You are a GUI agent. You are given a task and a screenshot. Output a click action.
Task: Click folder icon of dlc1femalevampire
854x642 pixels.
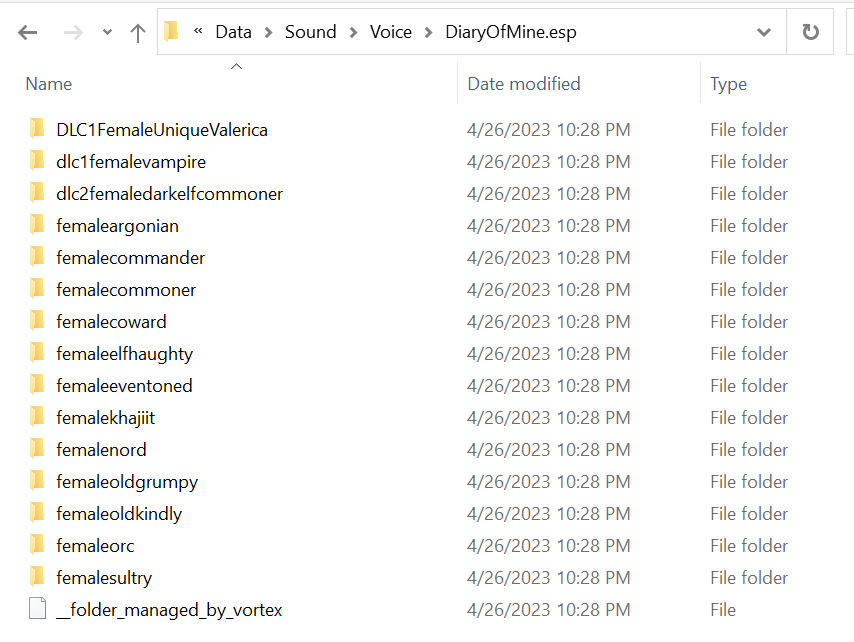[37, 161]
